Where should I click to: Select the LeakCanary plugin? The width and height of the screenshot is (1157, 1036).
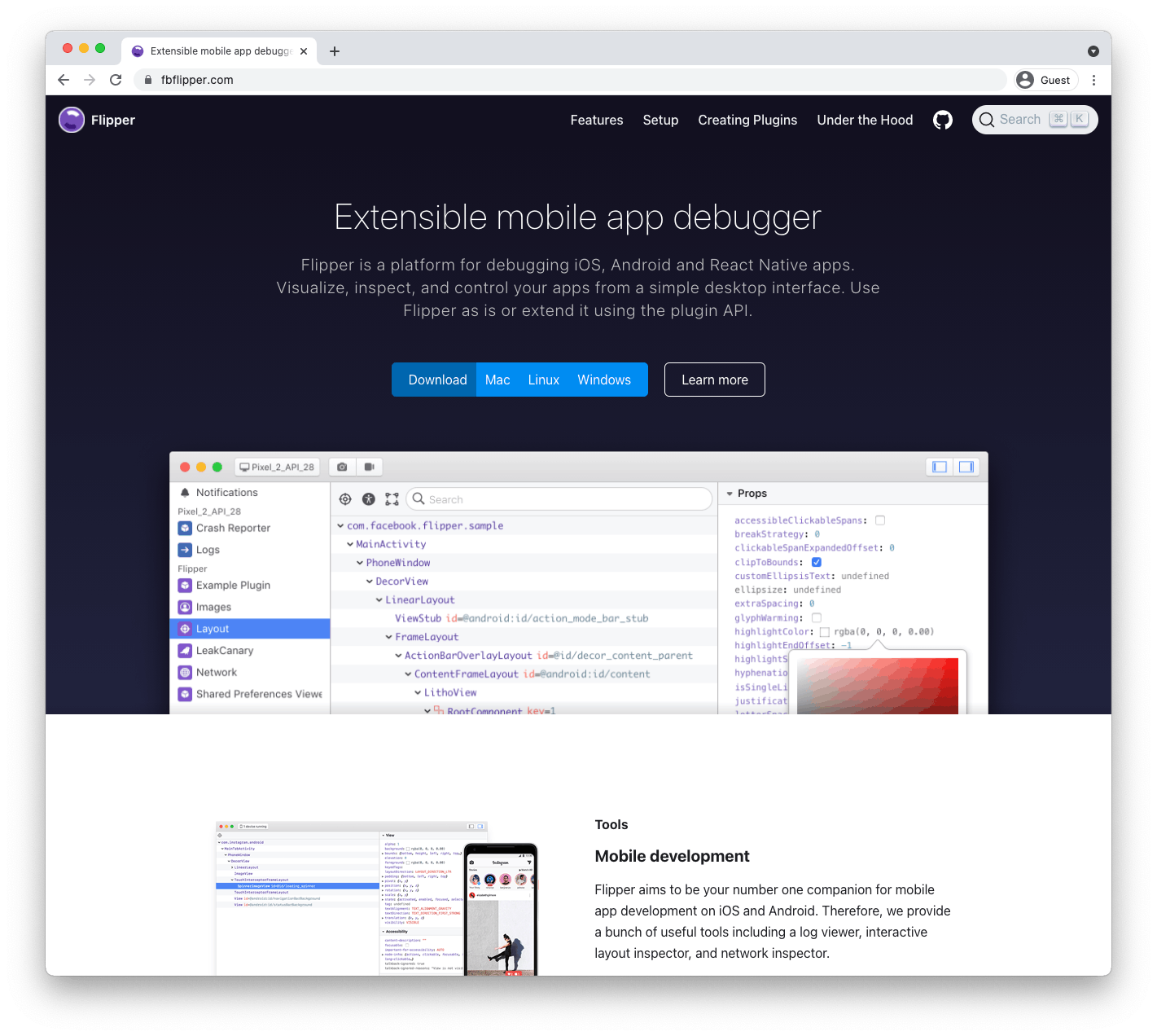249,651
